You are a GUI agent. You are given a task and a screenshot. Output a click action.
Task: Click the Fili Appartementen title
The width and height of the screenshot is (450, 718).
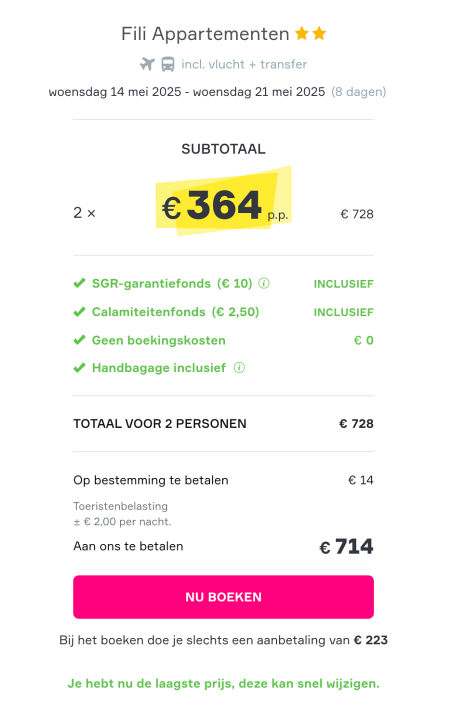205,34
